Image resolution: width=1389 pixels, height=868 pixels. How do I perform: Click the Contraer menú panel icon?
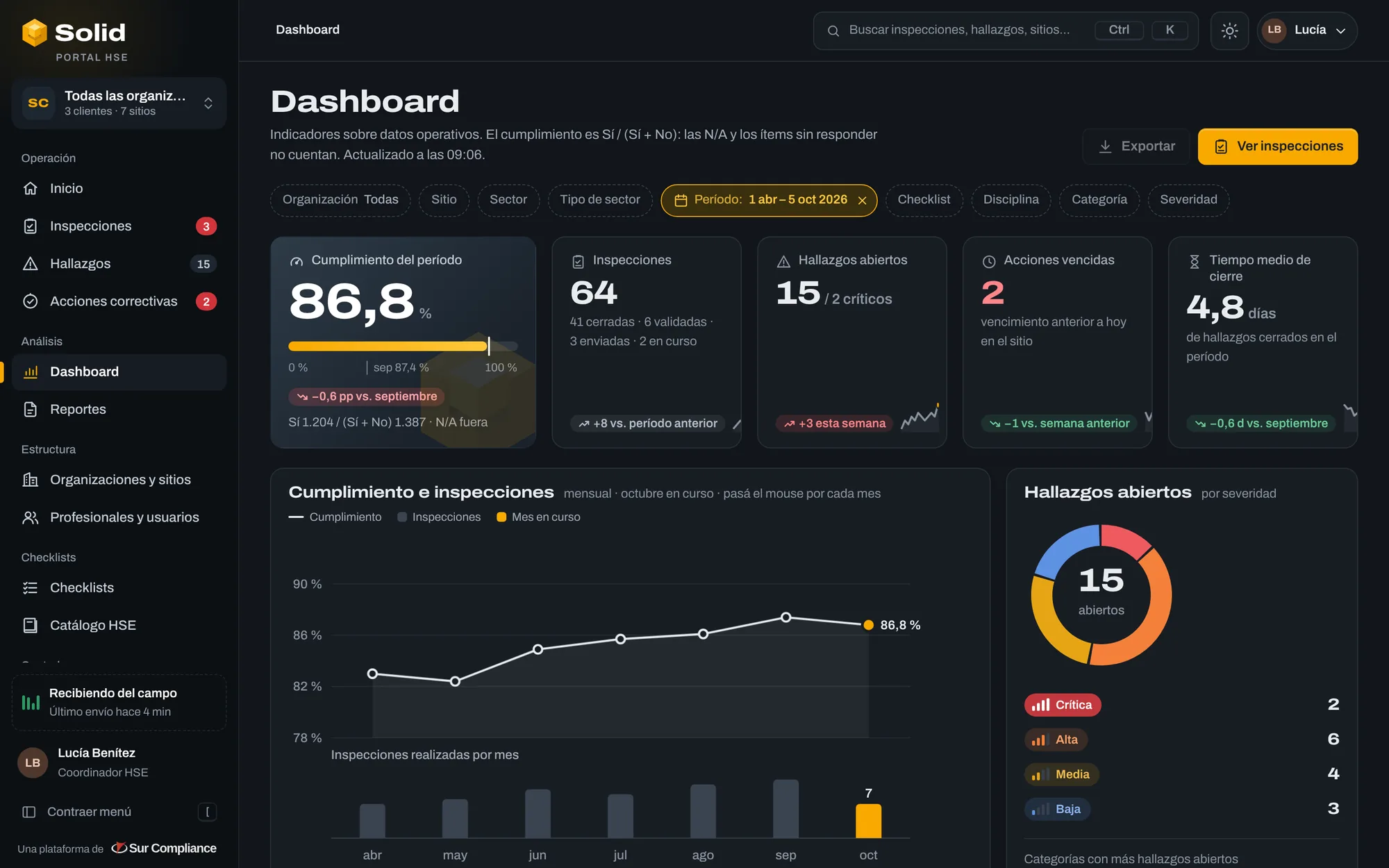click(x=29, y=812)
